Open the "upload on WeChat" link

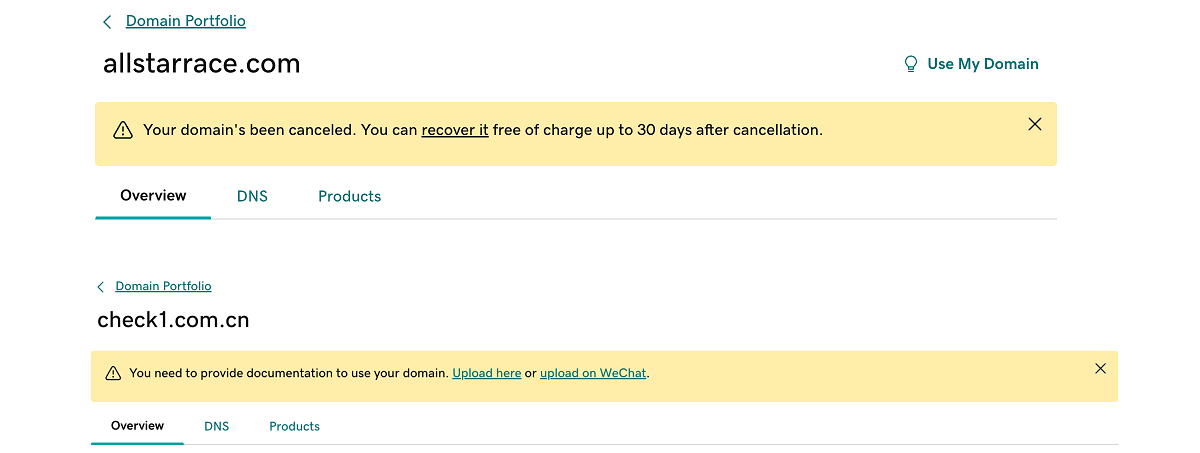tap(593, 373)
